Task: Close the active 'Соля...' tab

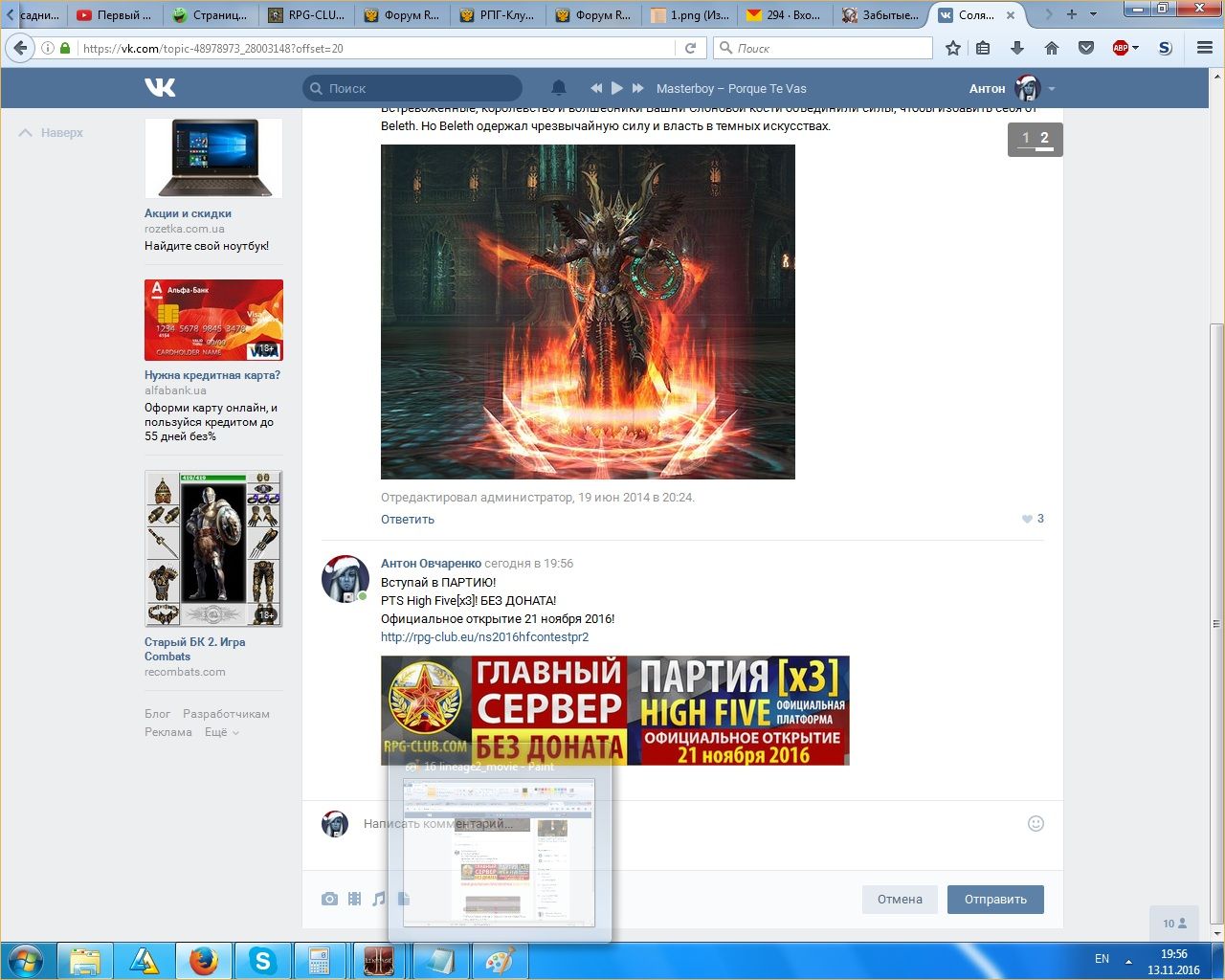Action: coord(1010,15)
